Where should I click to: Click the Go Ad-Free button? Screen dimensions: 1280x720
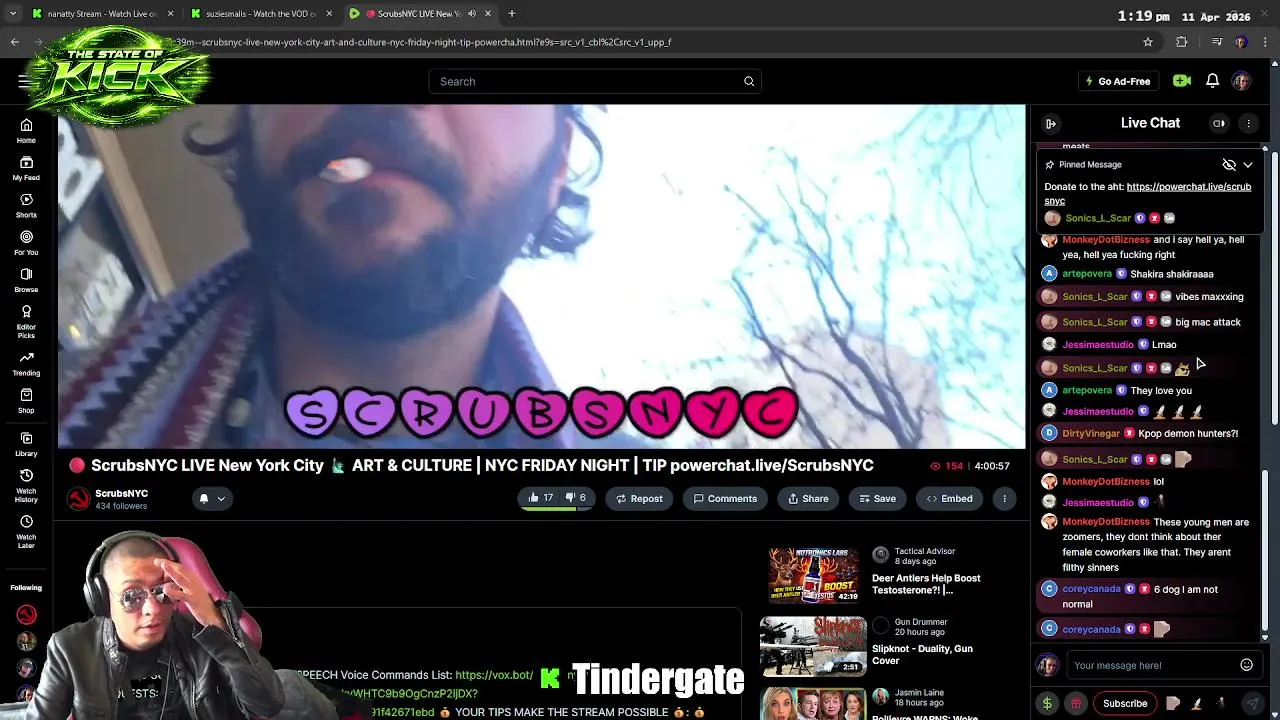coord(1117,81)
